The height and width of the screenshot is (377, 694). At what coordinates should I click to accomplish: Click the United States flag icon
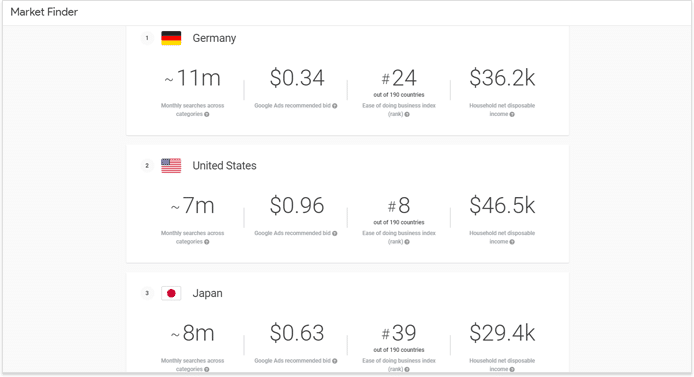(x=171, y=165)
